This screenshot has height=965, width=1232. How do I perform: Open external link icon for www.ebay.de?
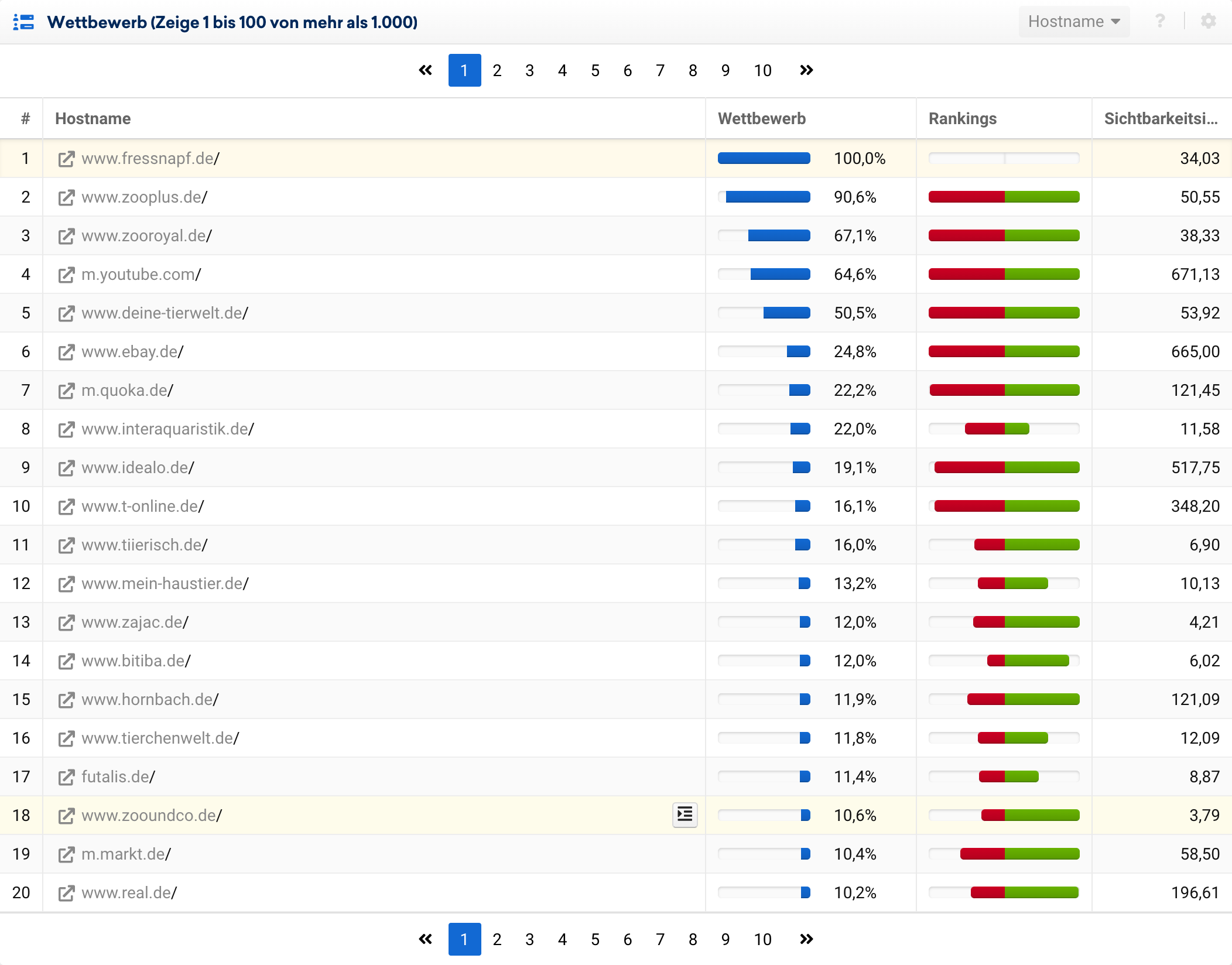click(x=66, y=352)
